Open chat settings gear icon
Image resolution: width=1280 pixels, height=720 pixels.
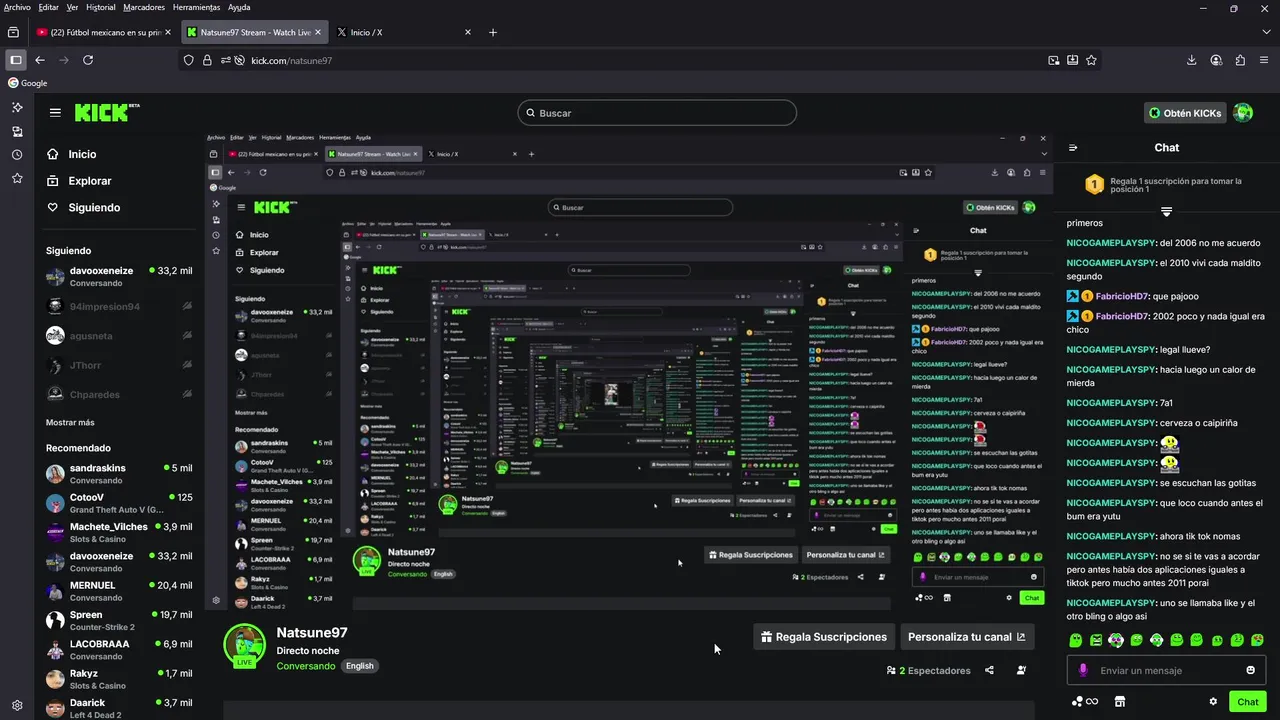click(1213, 702)
